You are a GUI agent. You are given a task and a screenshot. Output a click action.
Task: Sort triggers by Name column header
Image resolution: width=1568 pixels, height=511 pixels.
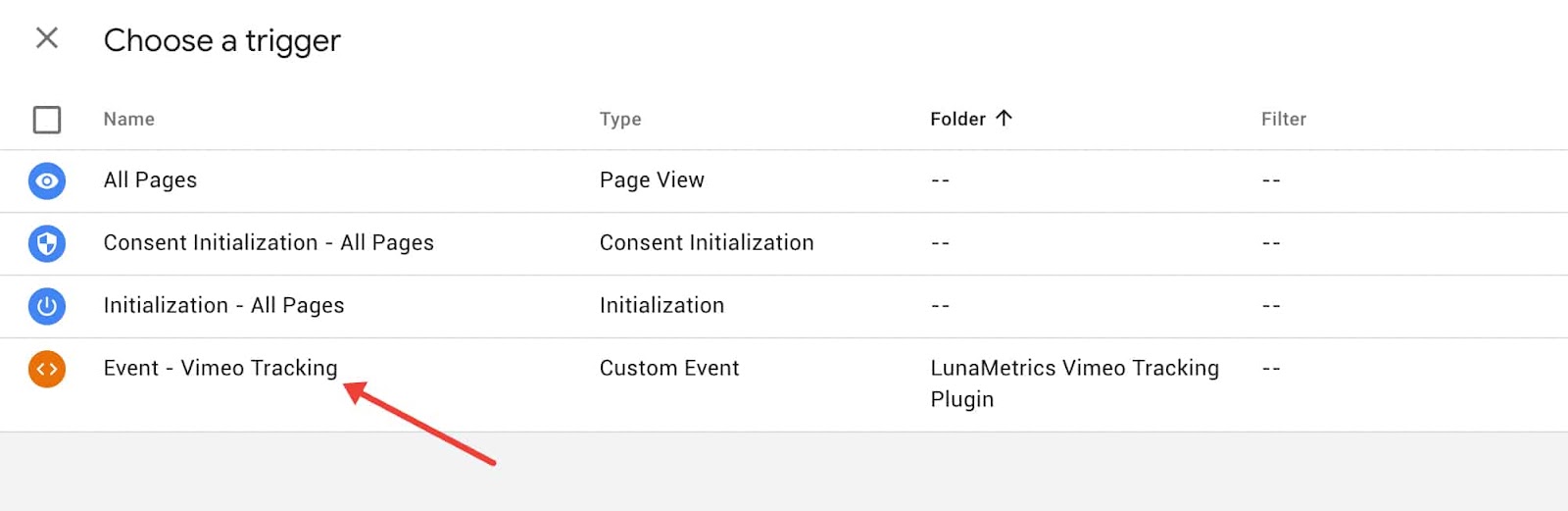tap(129, 119)
